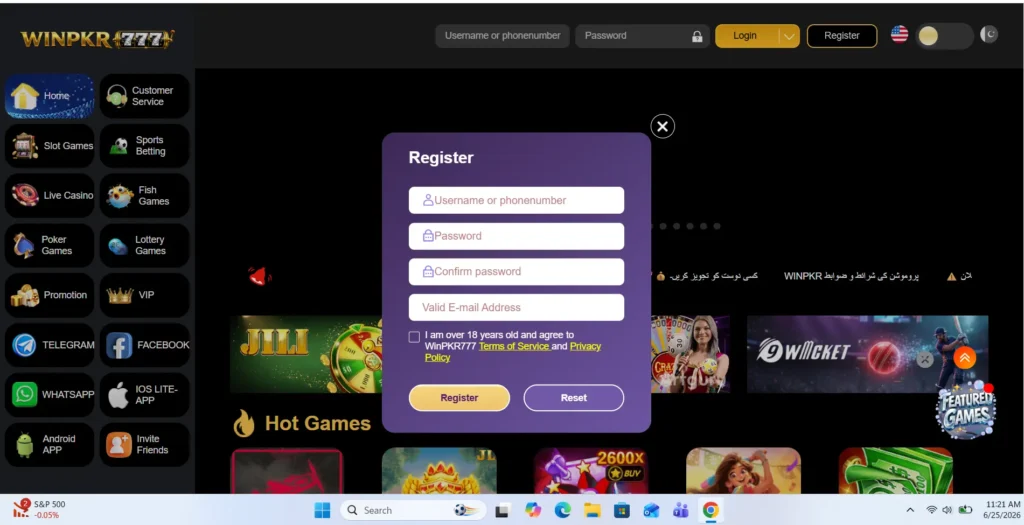Screen dimensions: 1024x525
Task: Open the TELEGRAM link
Action: [50, 345]
